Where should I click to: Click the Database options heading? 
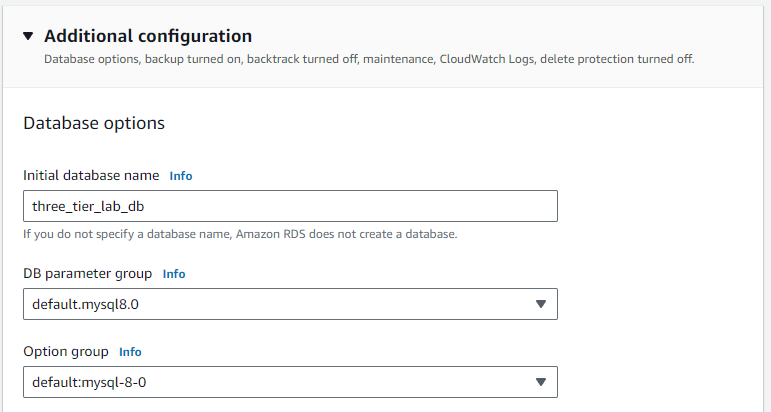pos(94,124)
